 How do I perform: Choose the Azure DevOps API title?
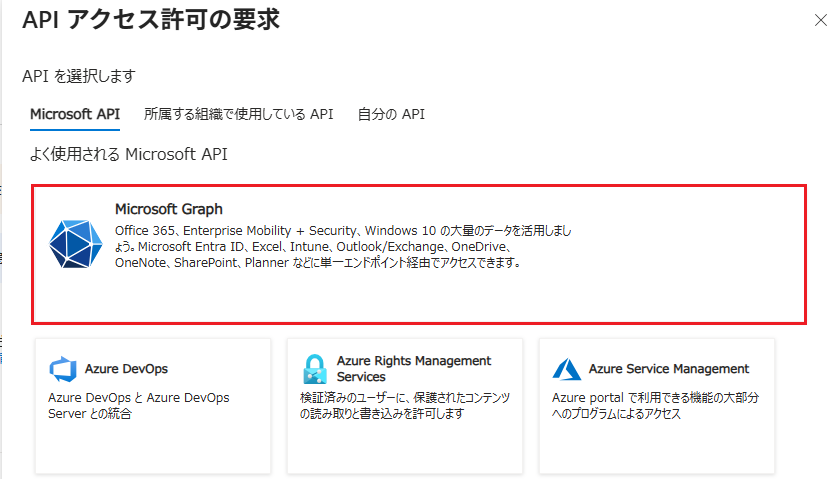pos(126,369)
